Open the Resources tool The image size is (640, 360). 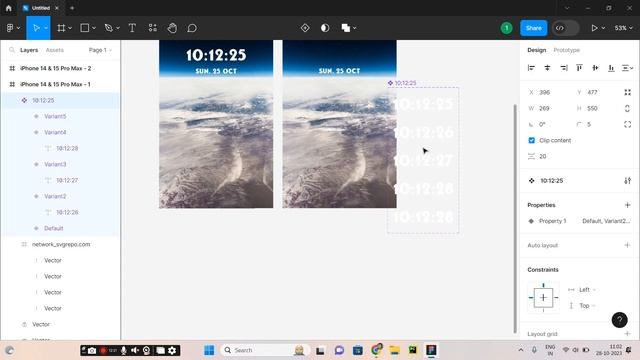(153, 28)
